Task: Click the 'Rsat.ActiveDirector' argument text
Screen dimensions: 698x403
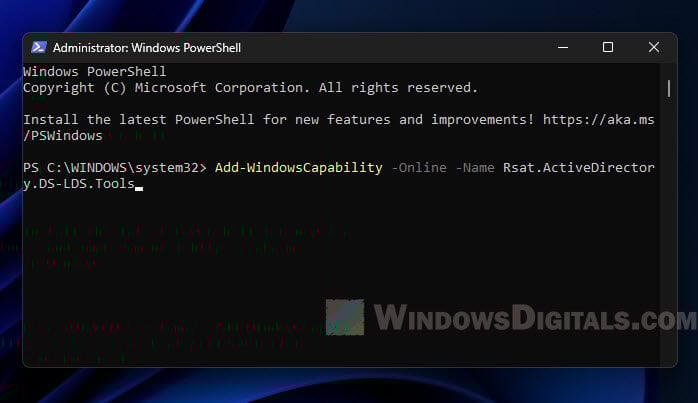Action: coord(579,167)
